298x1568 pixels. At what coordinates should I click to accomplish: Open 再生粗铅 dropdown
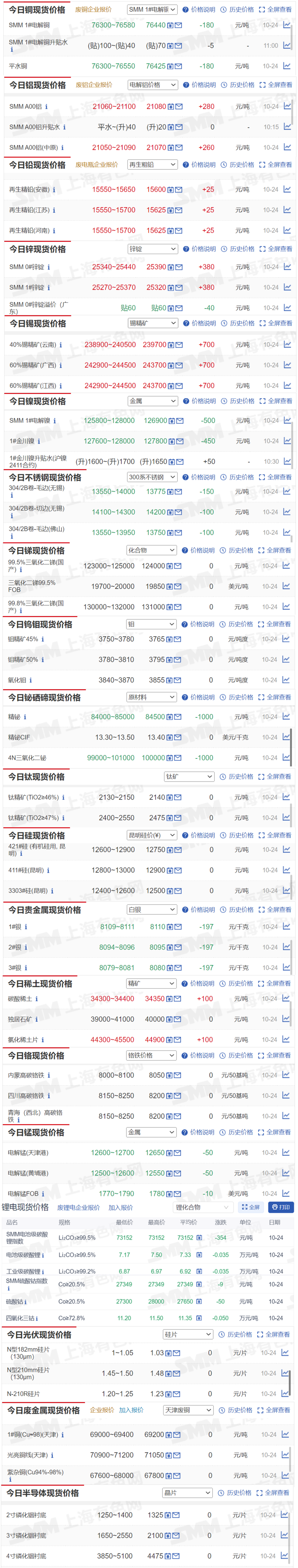153,165
